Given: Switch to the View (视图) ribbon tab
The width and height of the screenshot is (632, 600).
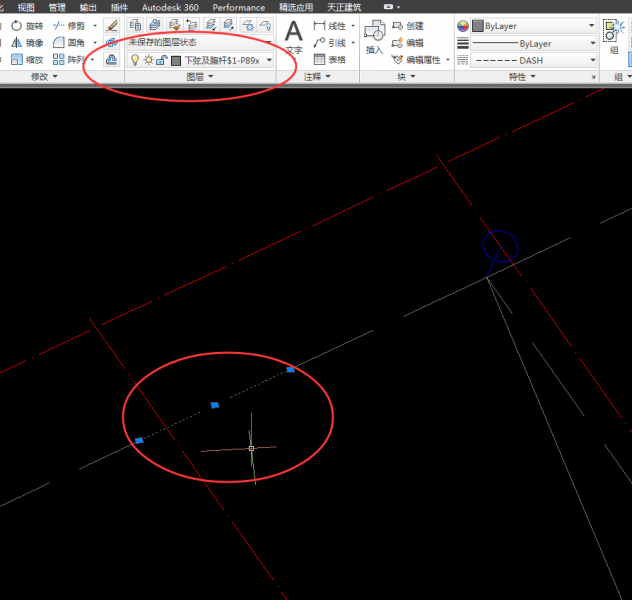Looking at the screenshot, I should (x=26, y=7).
